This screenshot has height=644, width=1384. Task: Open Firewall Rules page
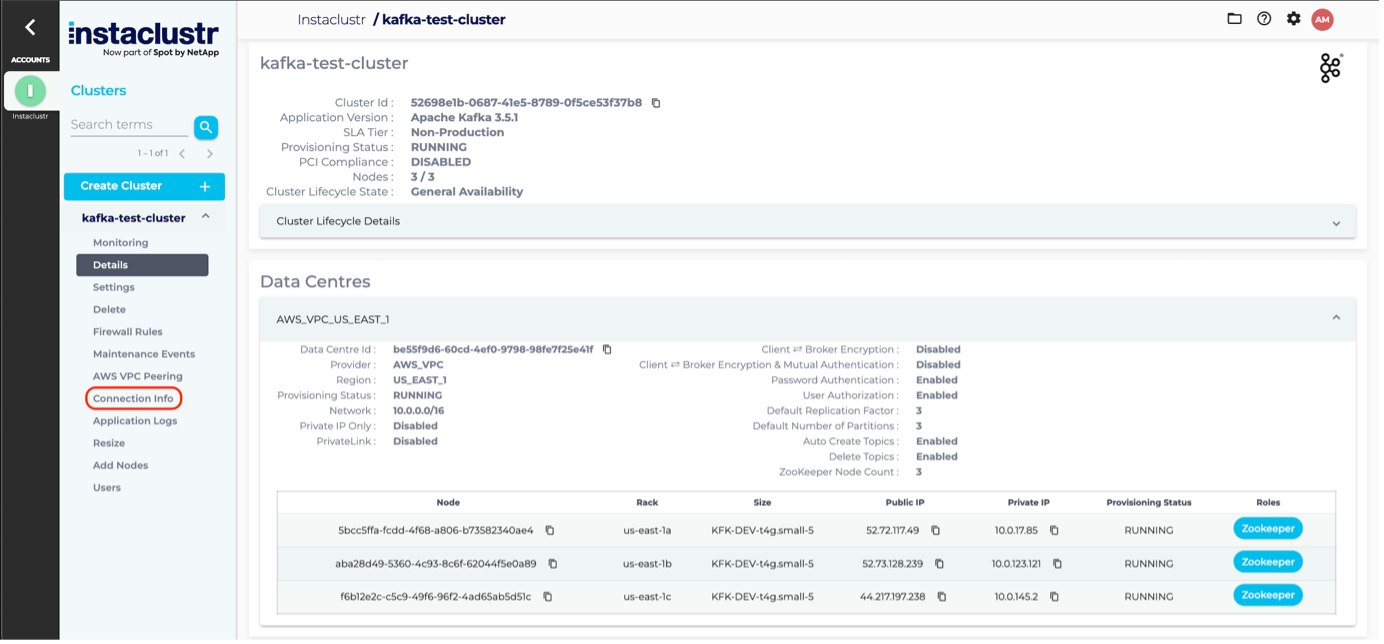click(x=128, y=332)
